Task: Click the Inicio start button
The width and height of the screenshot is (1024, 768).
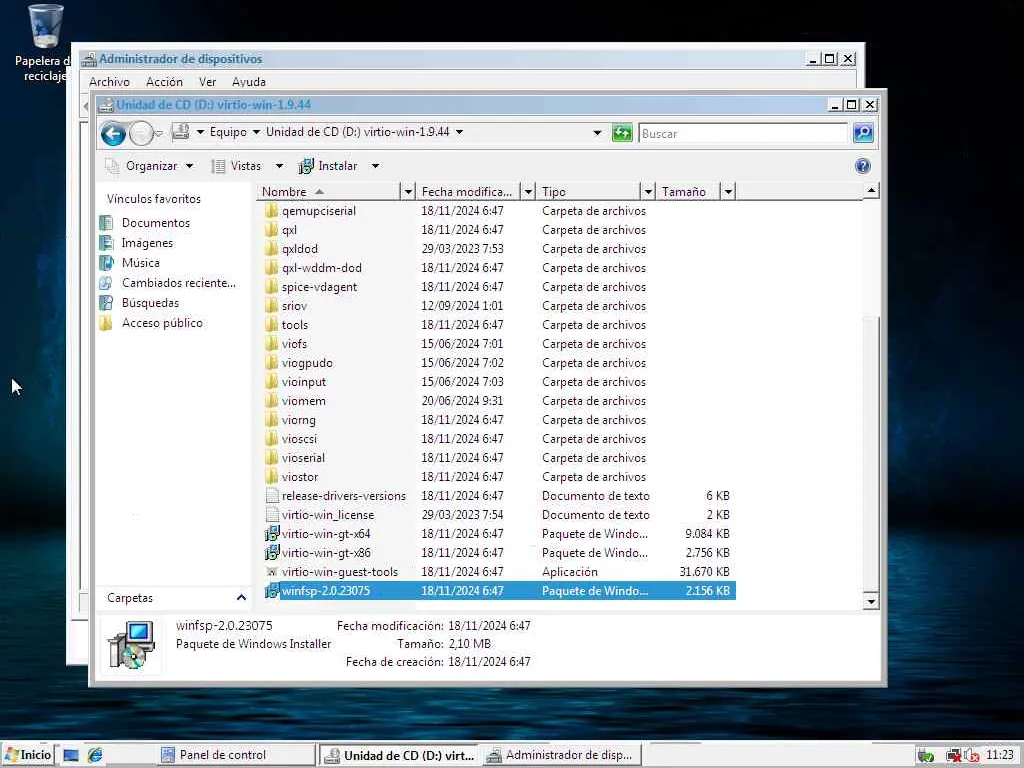Action: tap(29, 755)
